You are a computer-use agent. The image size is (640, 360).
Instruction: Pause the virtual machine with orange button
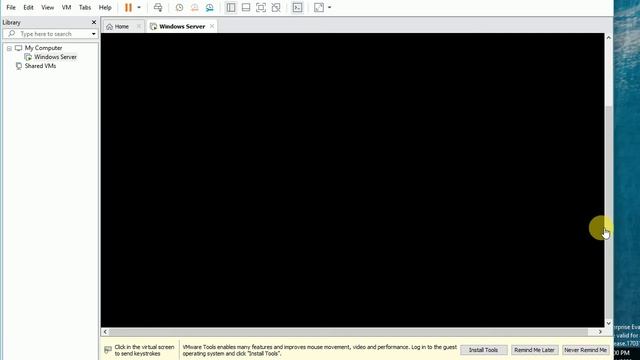(128, 7)
